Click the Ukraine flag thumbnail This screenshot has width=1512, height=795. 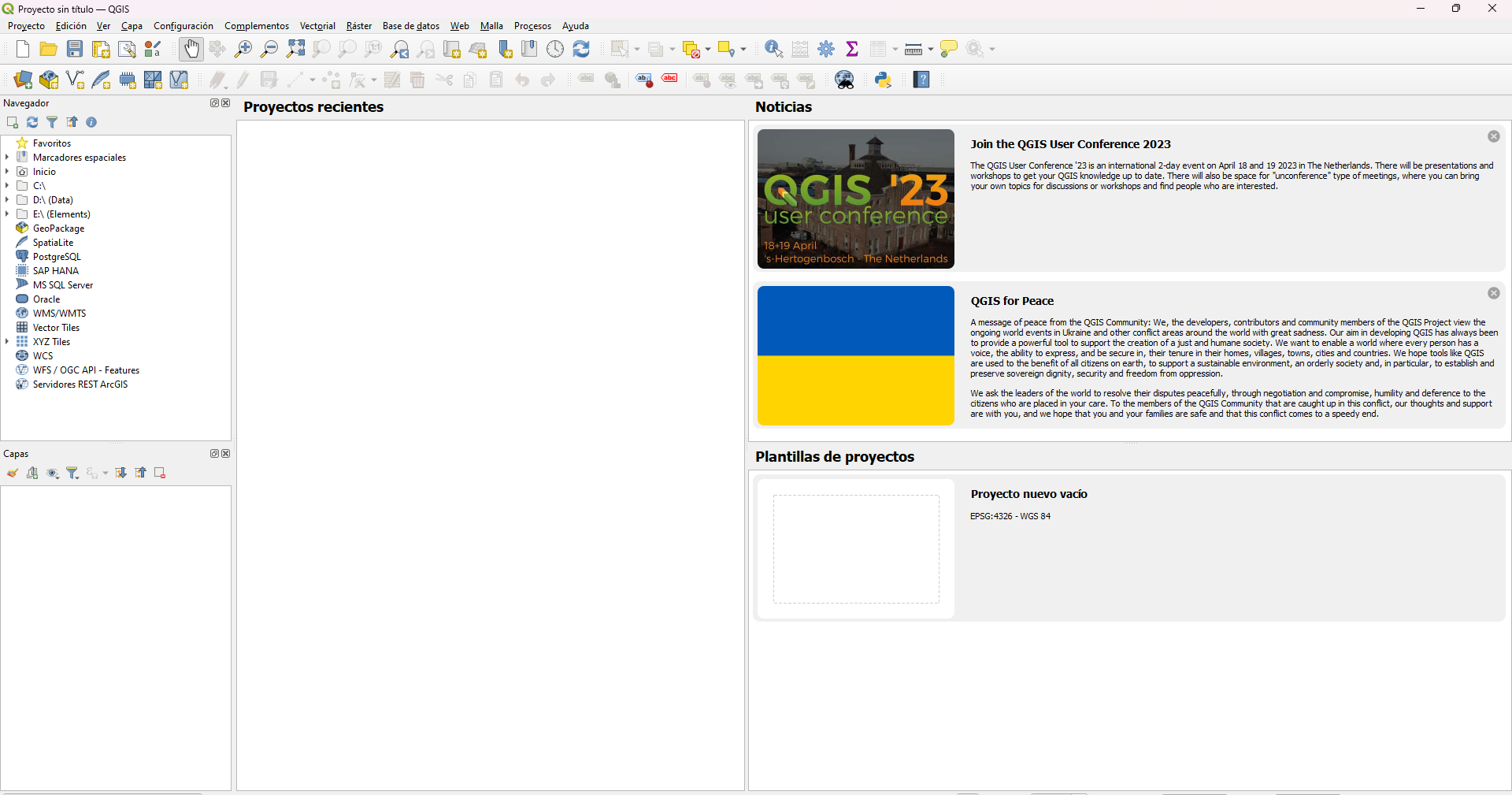pyautogui.click(x=856, y=355)
